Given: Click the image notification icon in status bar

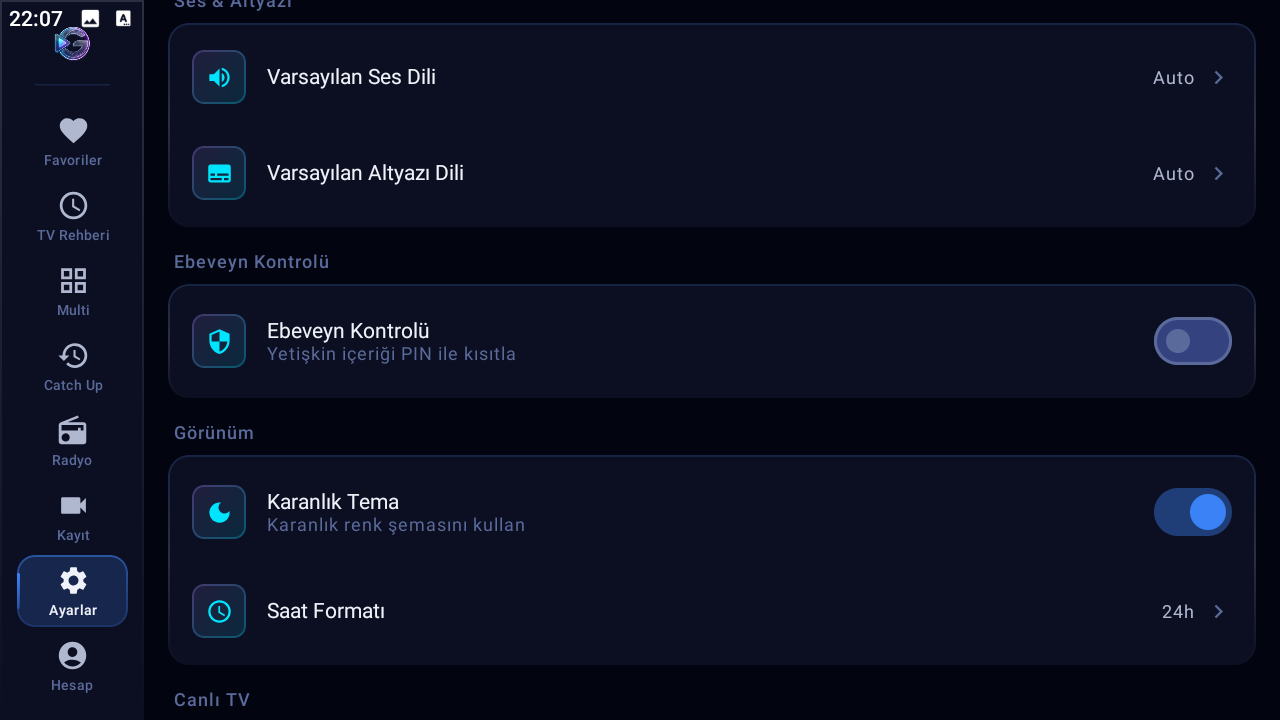Looking at the screenshot, I should coord(90,18).
